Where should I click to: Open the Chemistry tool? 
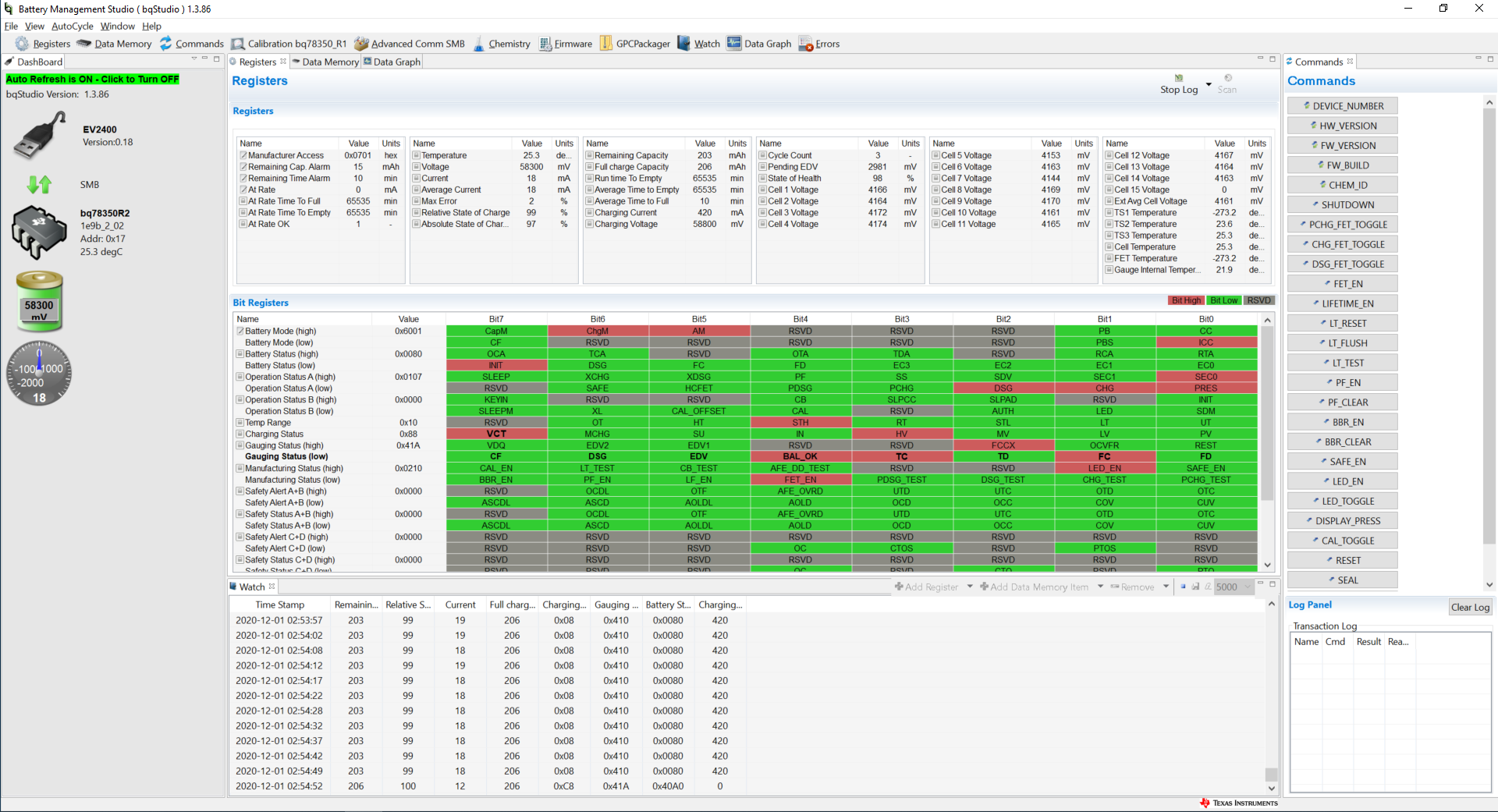pos(501,44)
